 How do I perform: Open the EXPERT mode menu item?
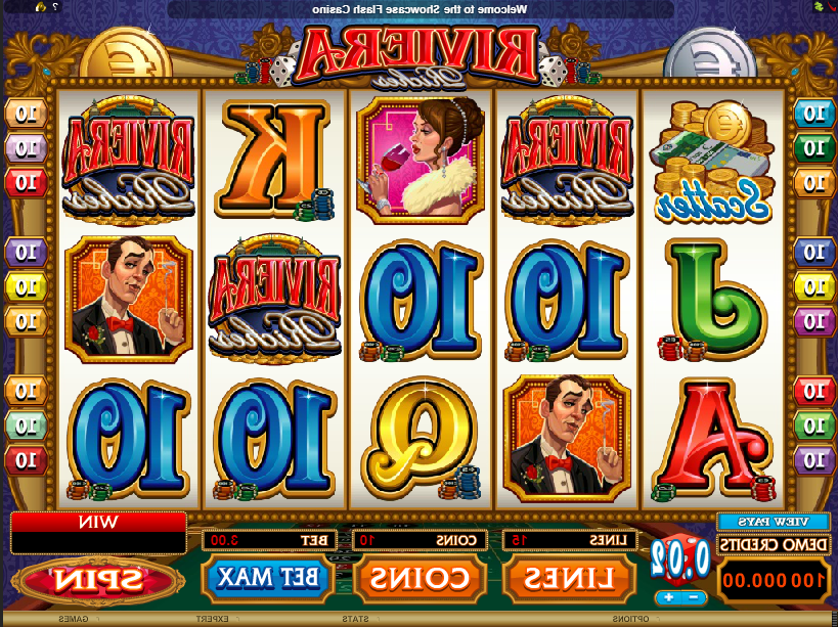(212, 619)
